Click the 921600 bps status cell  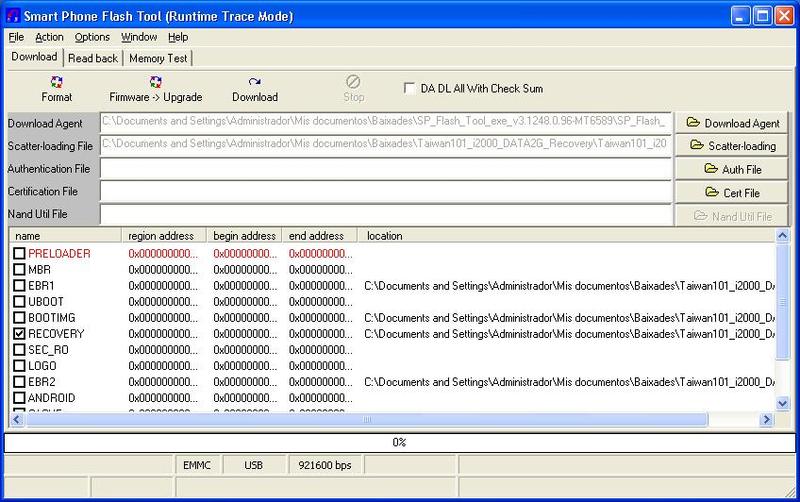click(x=324, y=465)
